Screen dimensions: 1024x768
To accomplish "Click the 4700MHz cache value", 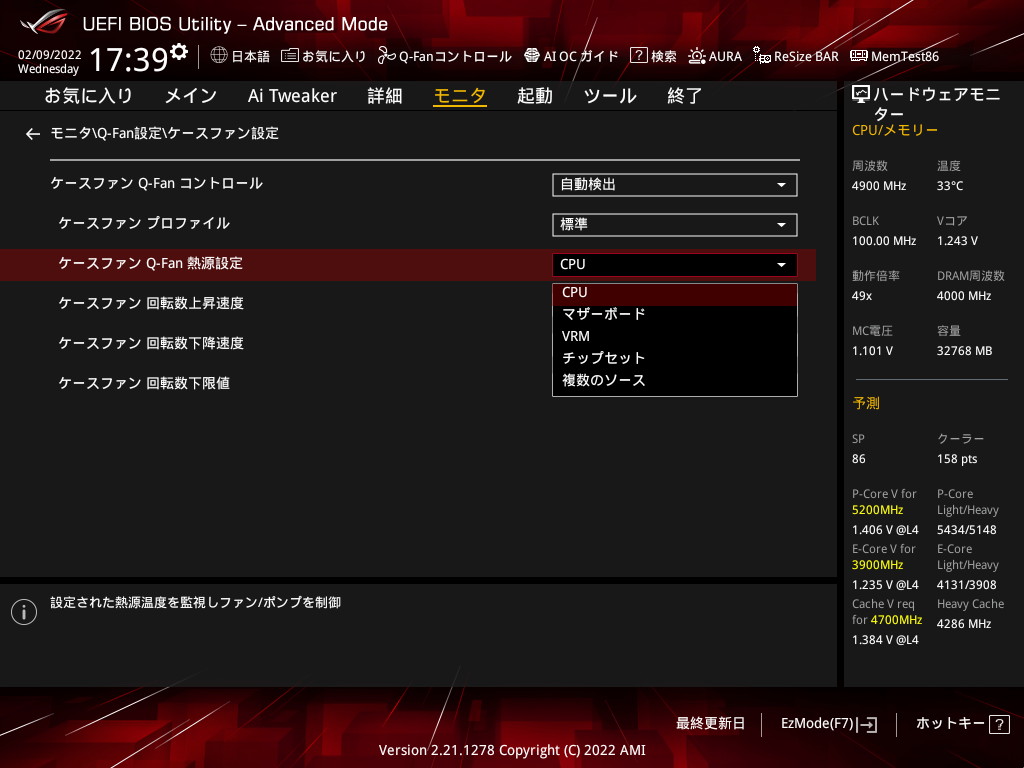I will coord(896,620).
